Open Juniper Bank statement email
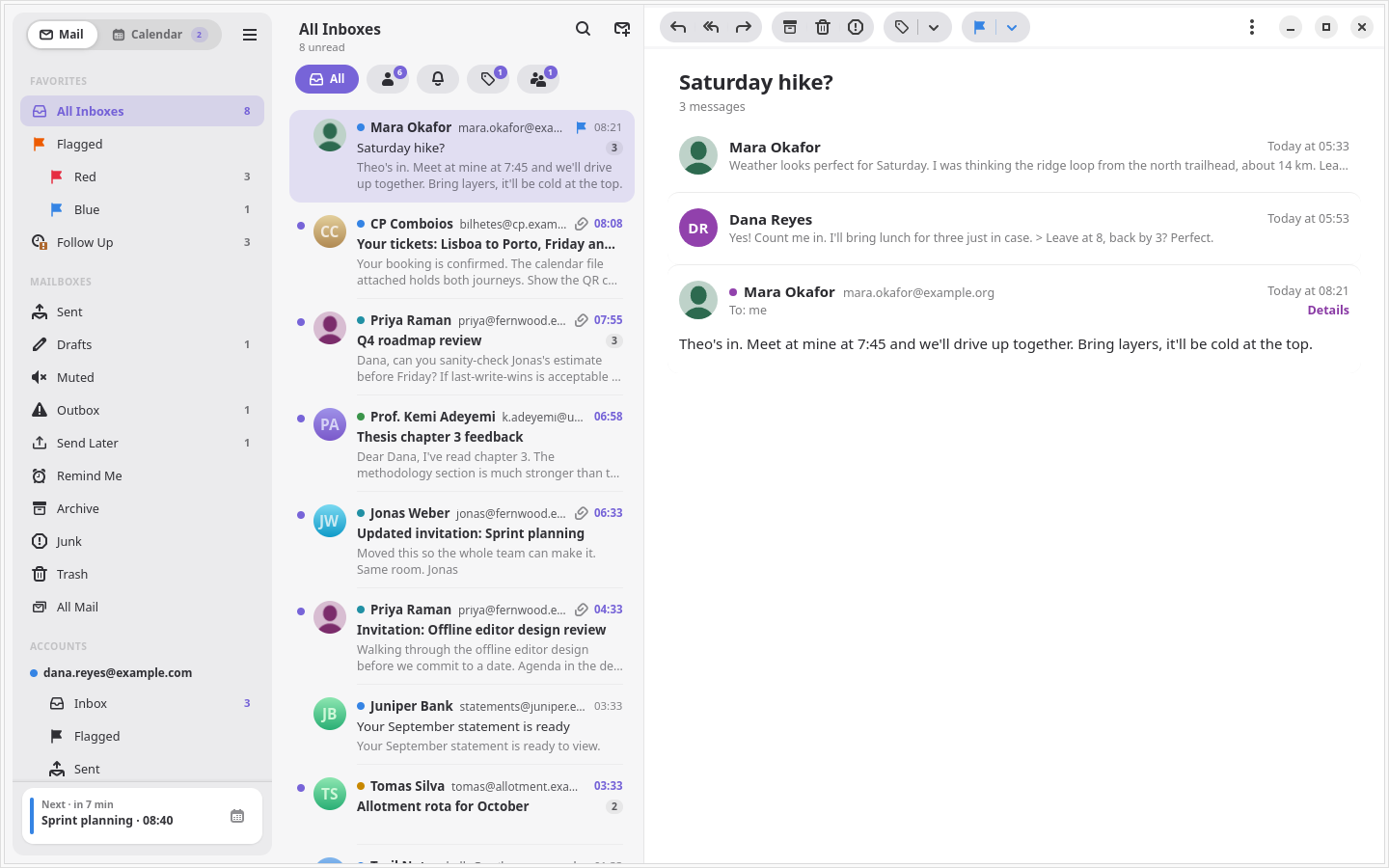 (x=462, y=725)
